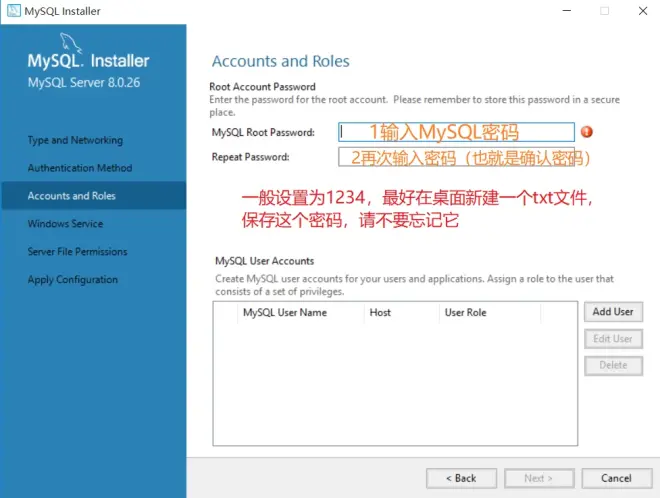Select the Accounts and Roles step
Image resolution: width=660 pixels, height=498 pixels.
pos(93,196)
